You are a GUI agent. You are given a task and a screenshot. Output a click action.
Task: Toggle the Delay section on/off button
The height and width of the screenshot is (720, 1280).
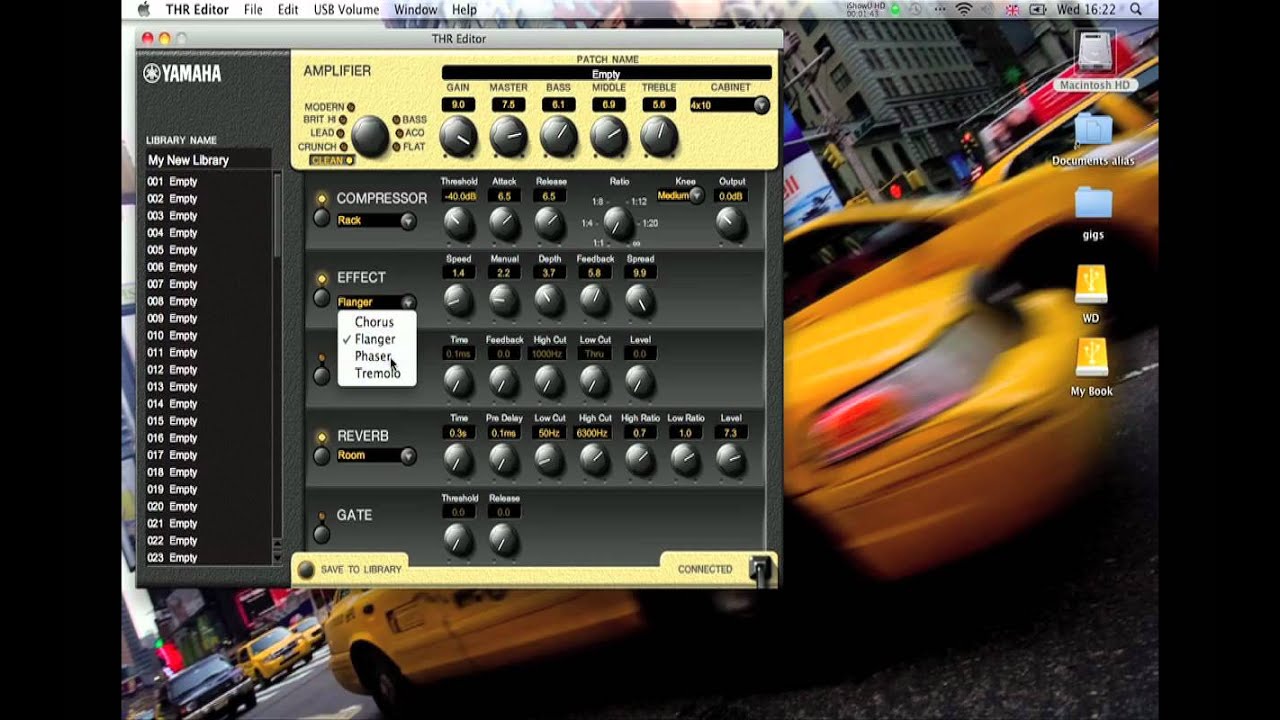click(321, 376)
